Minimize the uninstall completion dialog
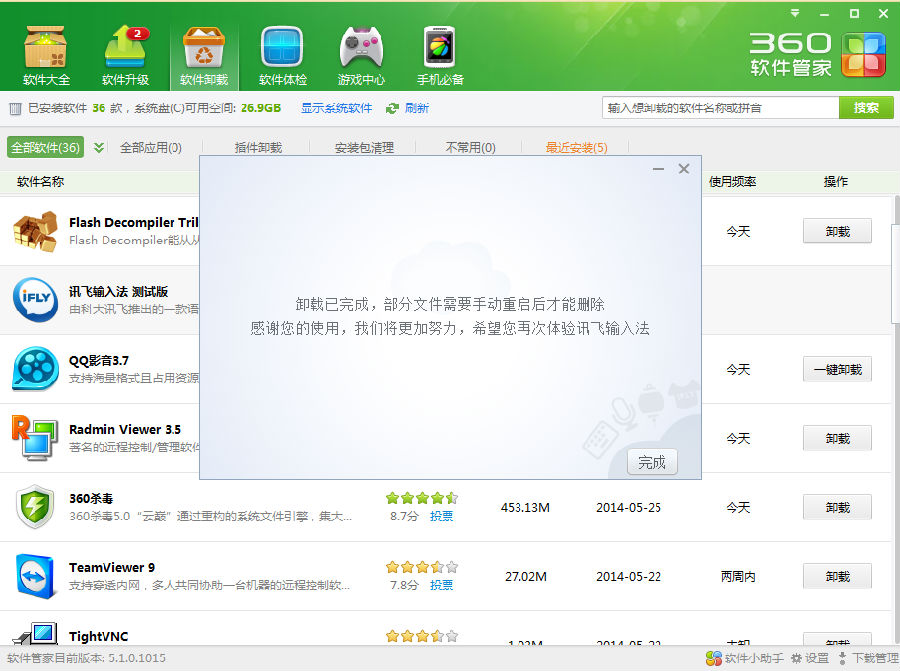Screen dimensions: 900x671 (658, 169)
